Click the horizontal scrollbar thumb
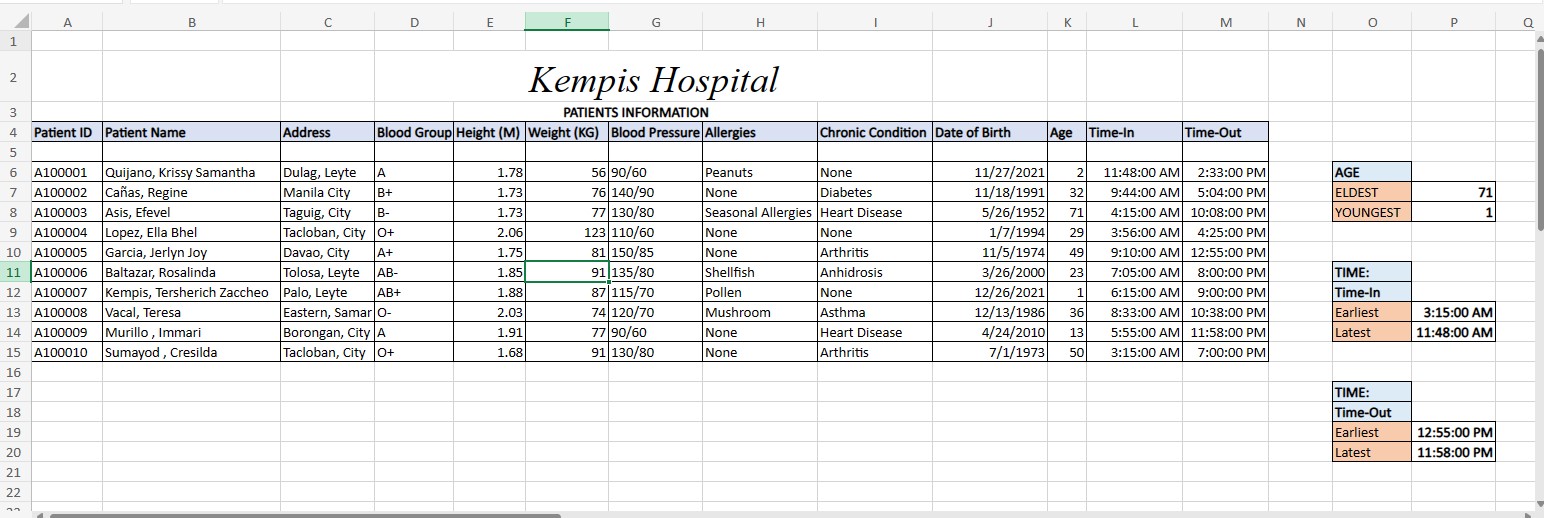Viewport: 1544px width, 518px height. (305, 514)
